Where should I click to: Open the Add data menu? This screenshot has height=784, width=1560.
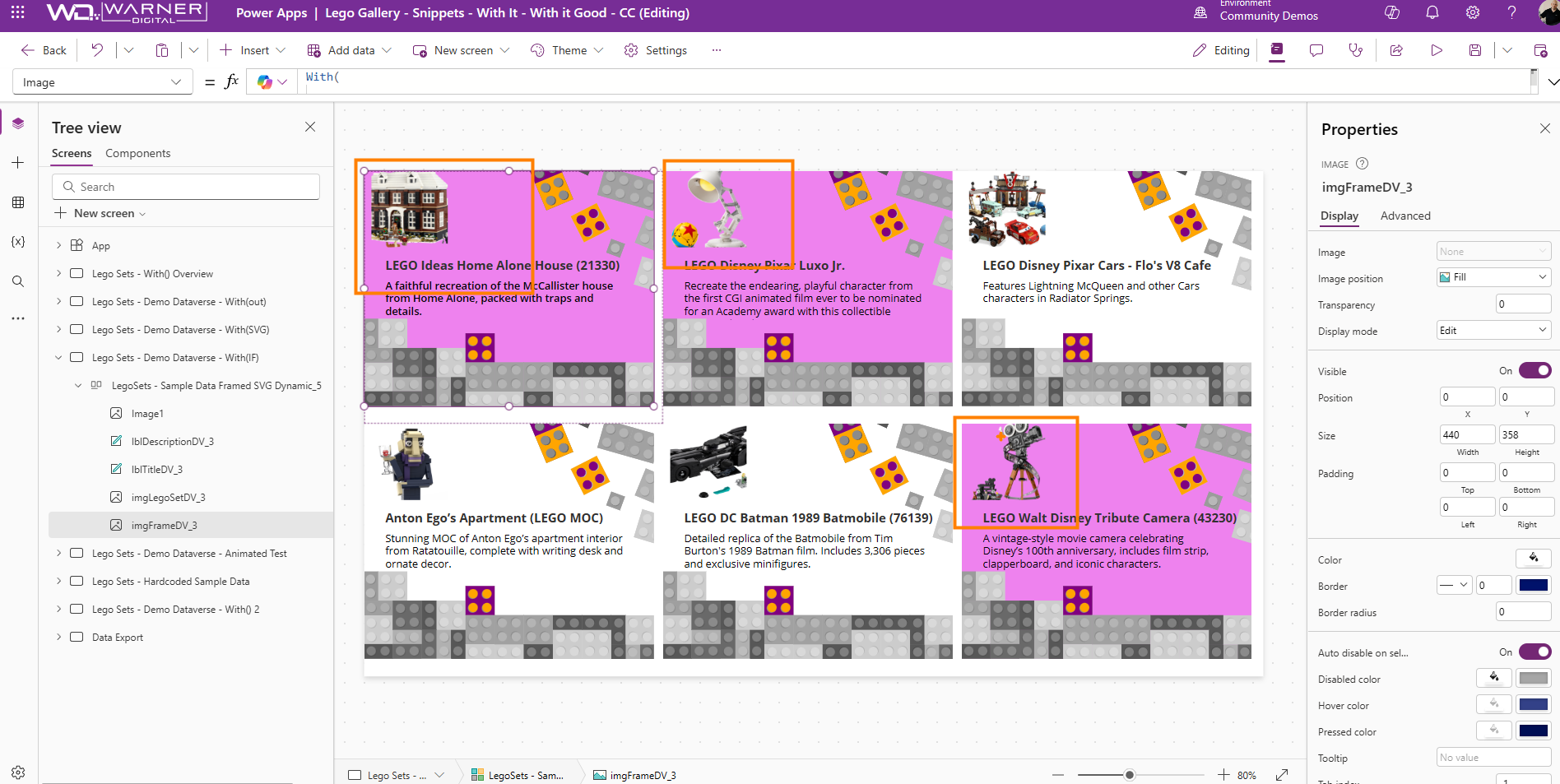pyautogui.click(x=350, y=50)
